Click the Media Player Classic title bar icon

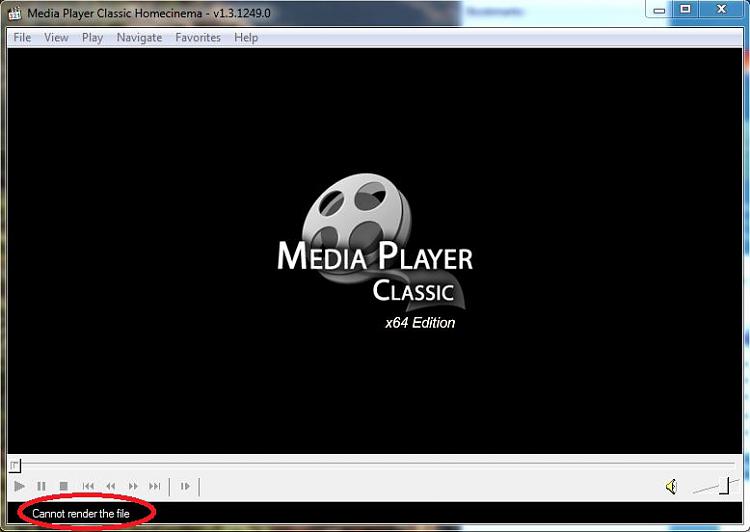pyautogui.click(x=14, y=13)
